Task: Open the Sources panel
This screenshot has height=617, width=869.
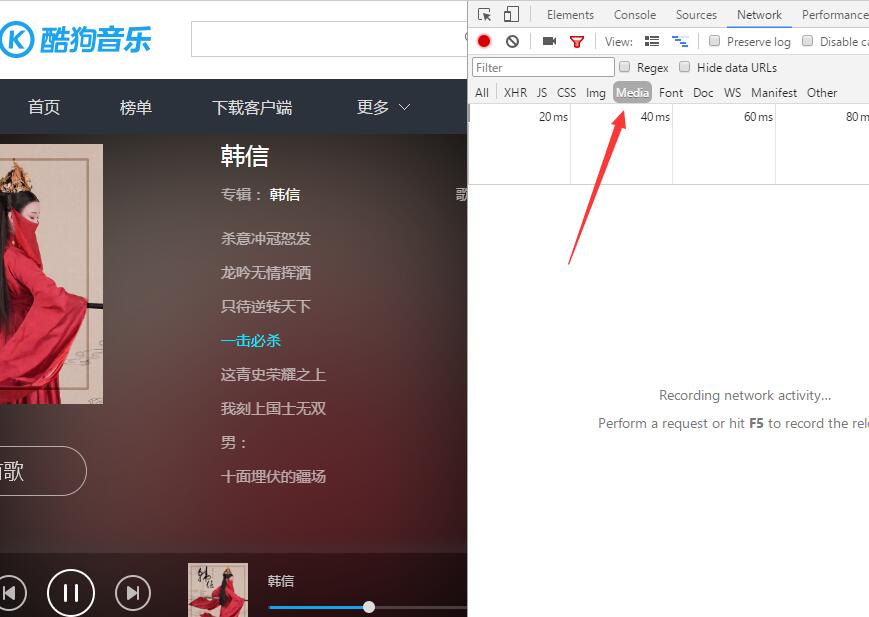Action: [695, 14]
